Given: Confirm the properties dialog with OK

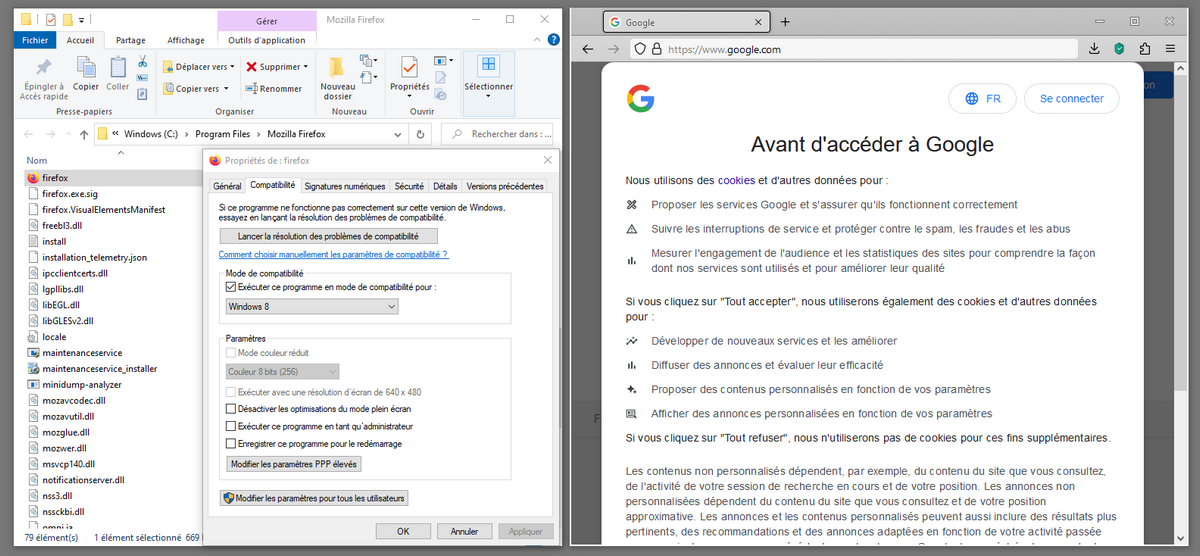Looking at the screenshot, I should click(403, 531).
